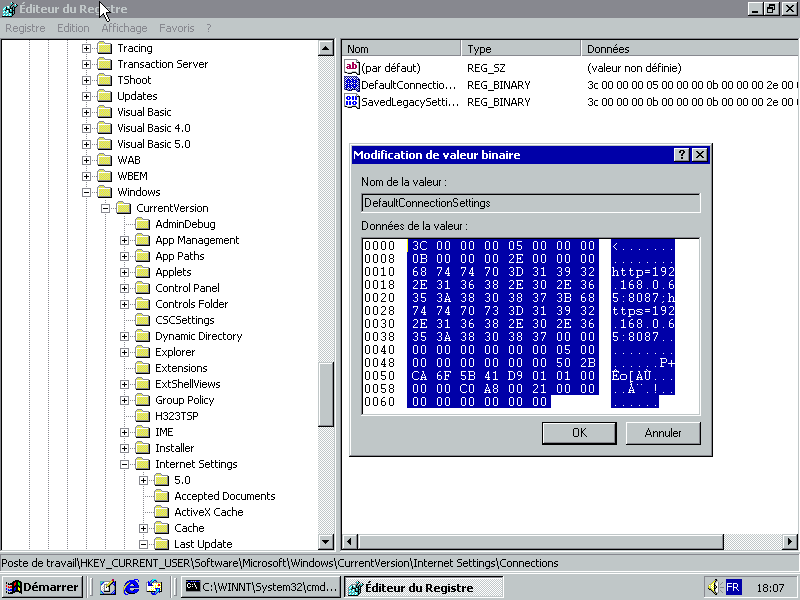Image resolution: width=800 pixels, height=600 pixels.
Task: Select the ActiveX Cache folder icon
Action: point(162,512)
